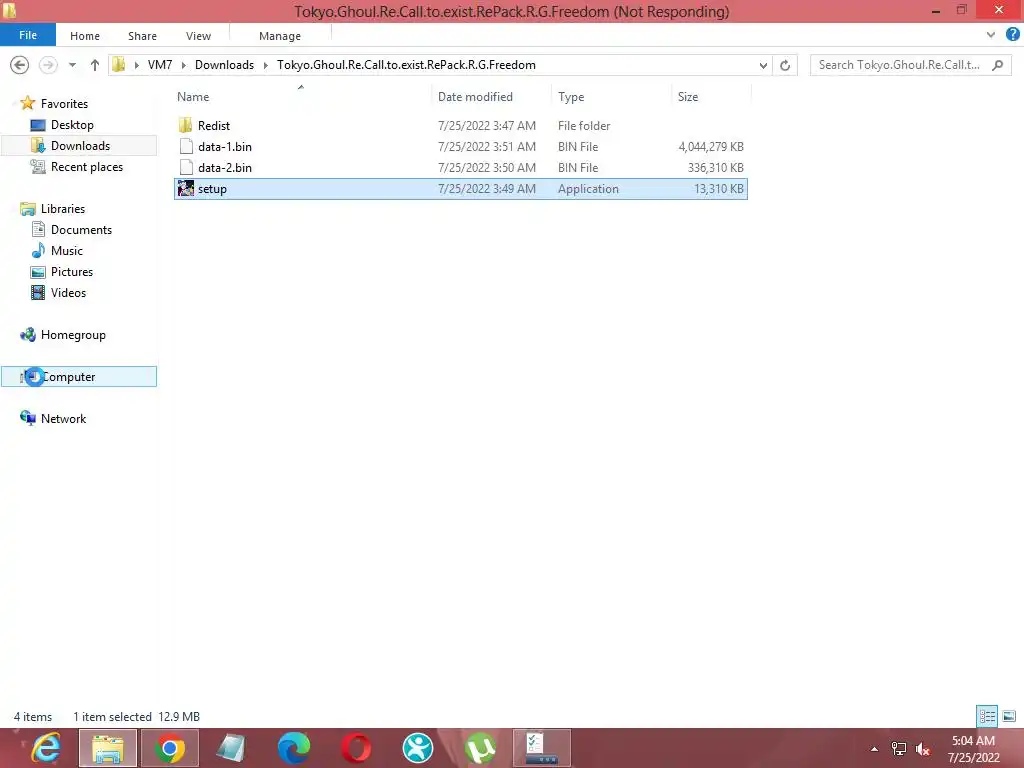This screenshot has width=1024, height=768.
Task: Click the search magnifier icon
Action: (997, 65)
